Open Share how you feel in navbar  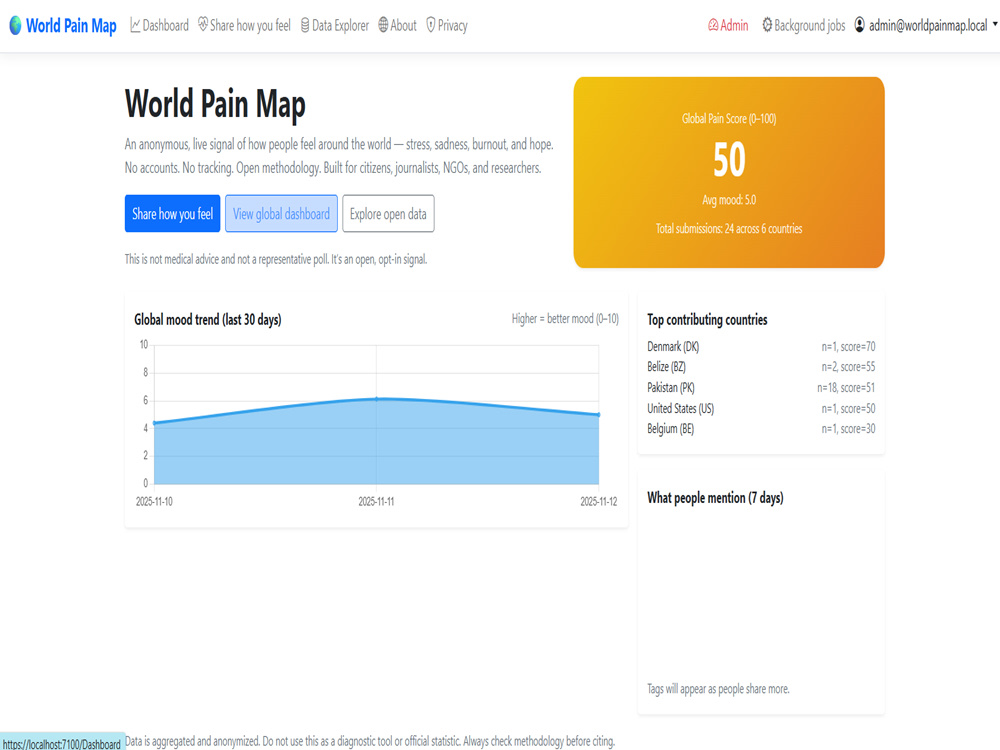[244, 26]
